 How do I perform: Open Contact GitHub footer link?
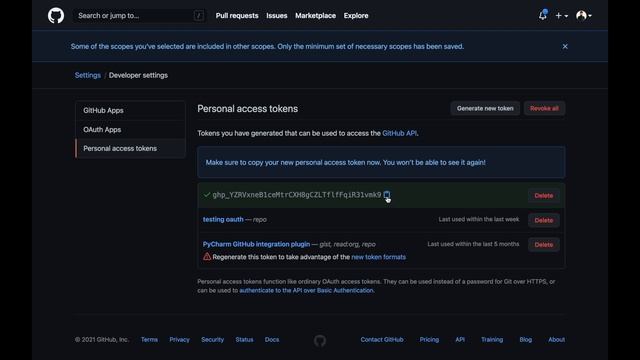(382, 340)
